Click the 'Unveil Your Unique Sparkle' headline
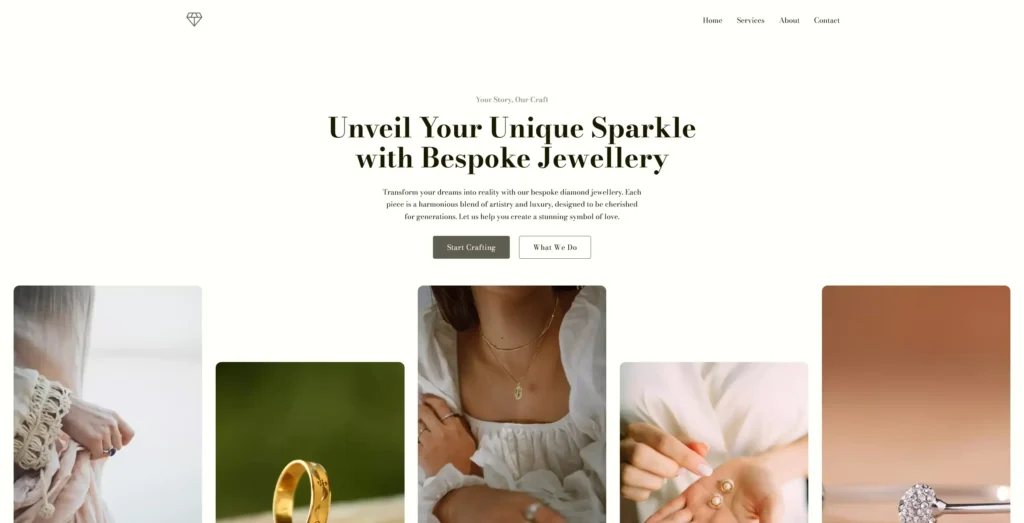 (x=511, y=127)
